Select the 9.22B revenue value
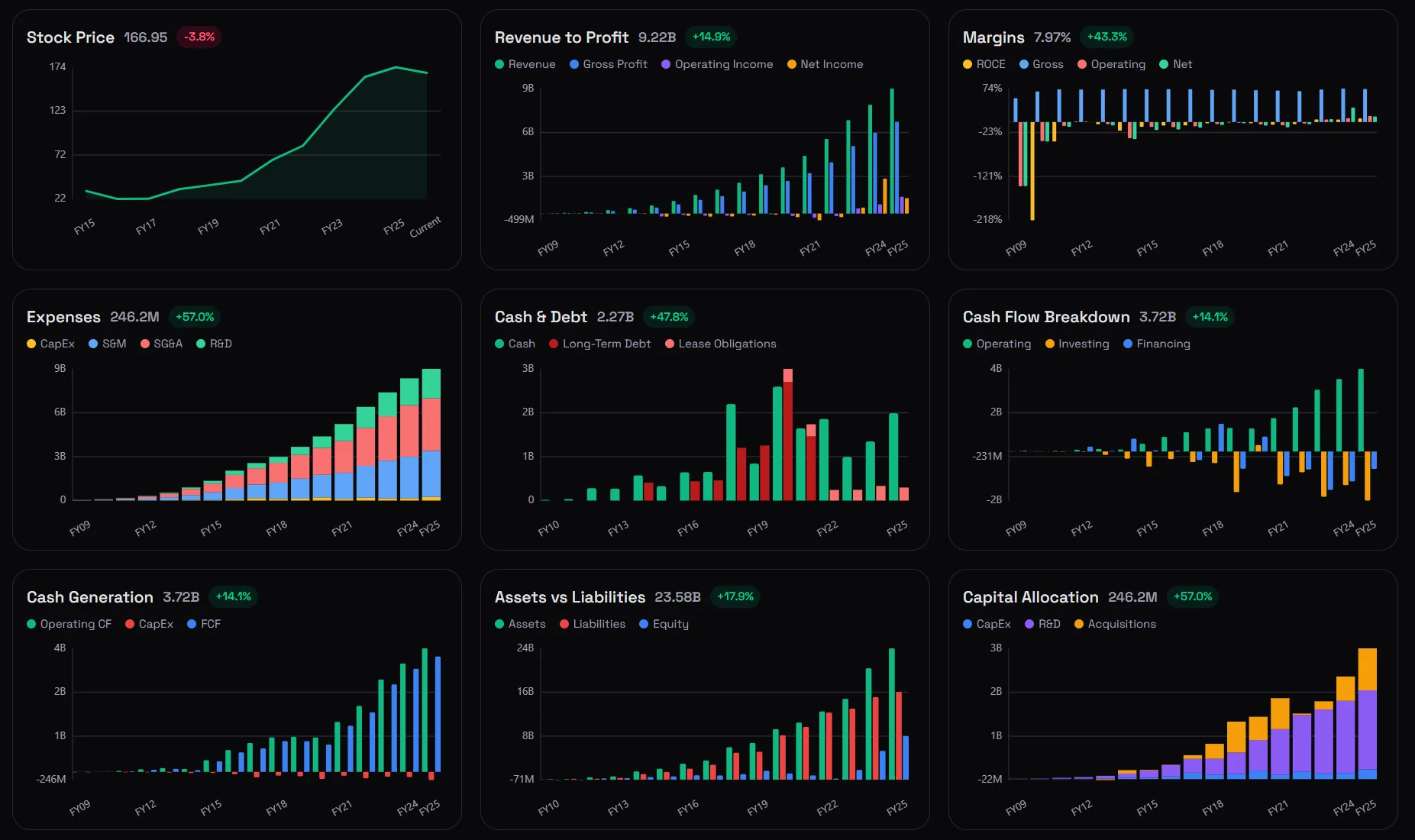This screenshot has height=840, width=1415. coord(657,37)
